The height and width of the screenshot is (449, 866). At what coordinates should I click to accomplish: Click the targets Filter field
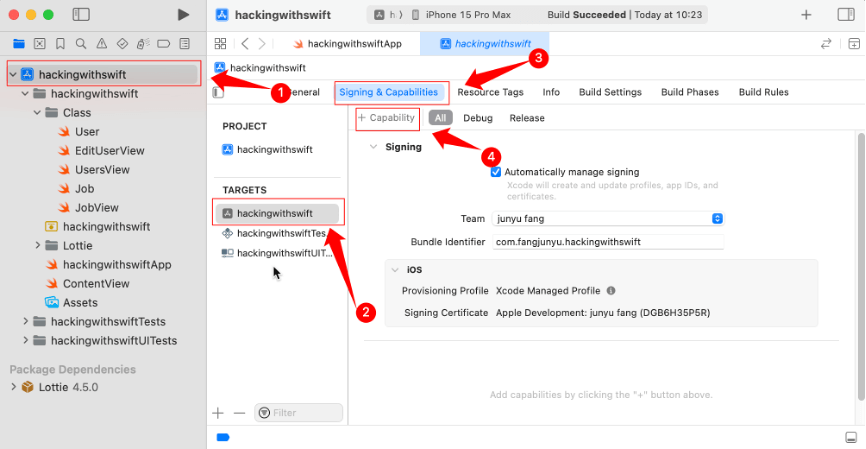pos(299,413)
